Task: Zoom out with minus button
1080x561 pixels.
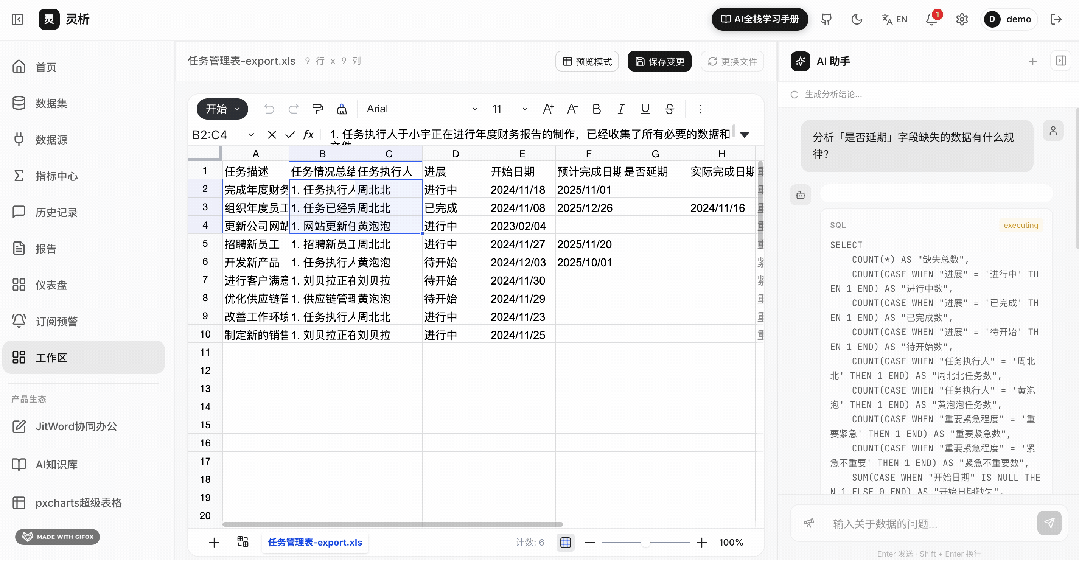Action: pyautogui.click(x=590, y=542)
